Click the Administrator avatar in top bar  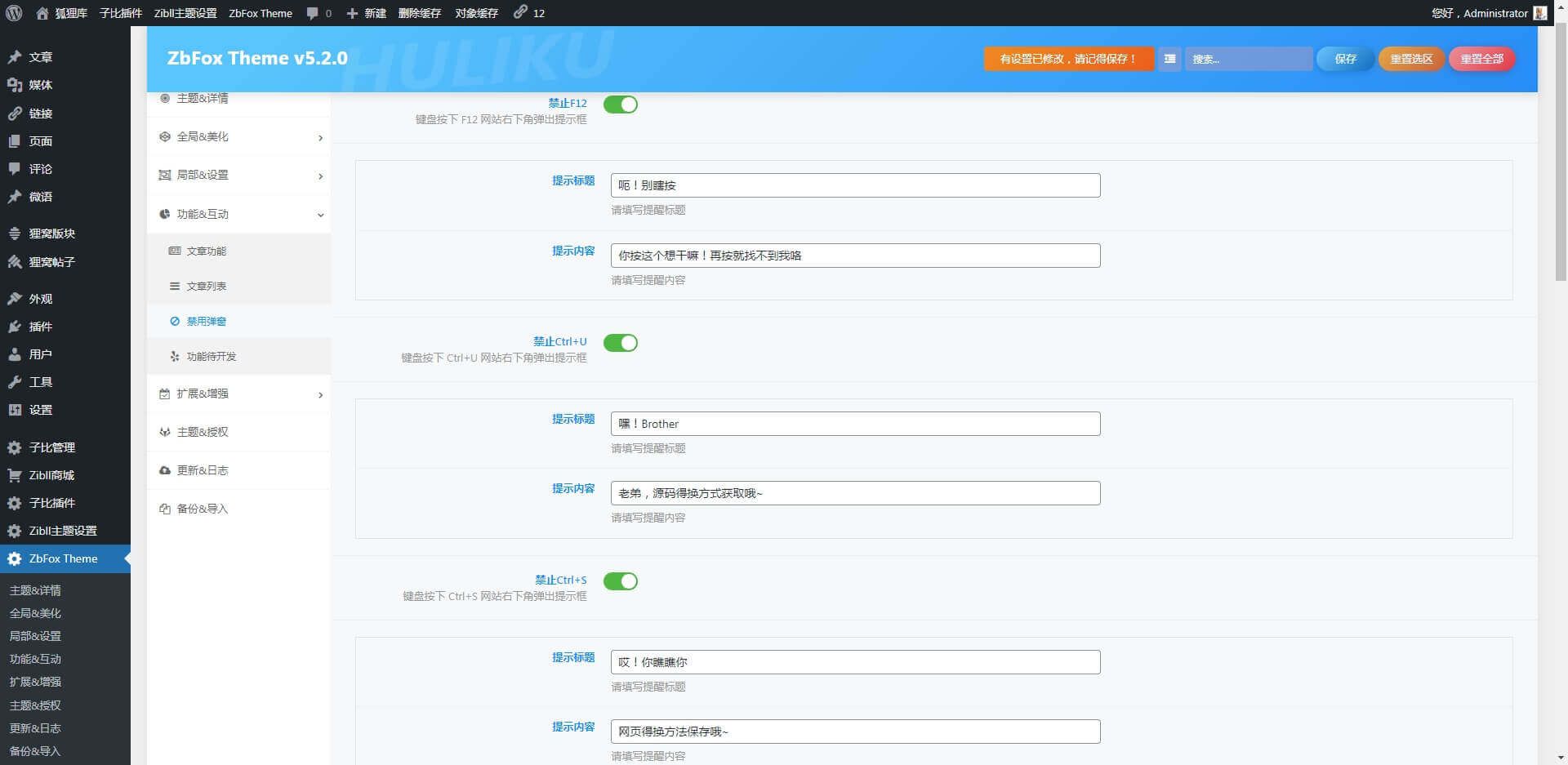point(1540,13)
